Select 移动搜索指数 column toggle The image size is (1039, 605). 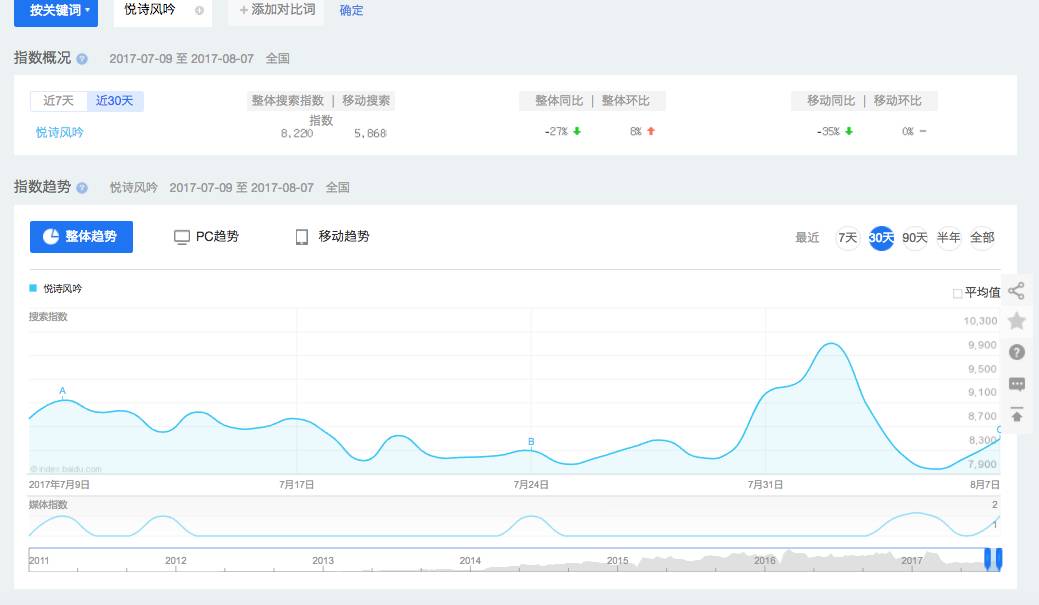366,101
